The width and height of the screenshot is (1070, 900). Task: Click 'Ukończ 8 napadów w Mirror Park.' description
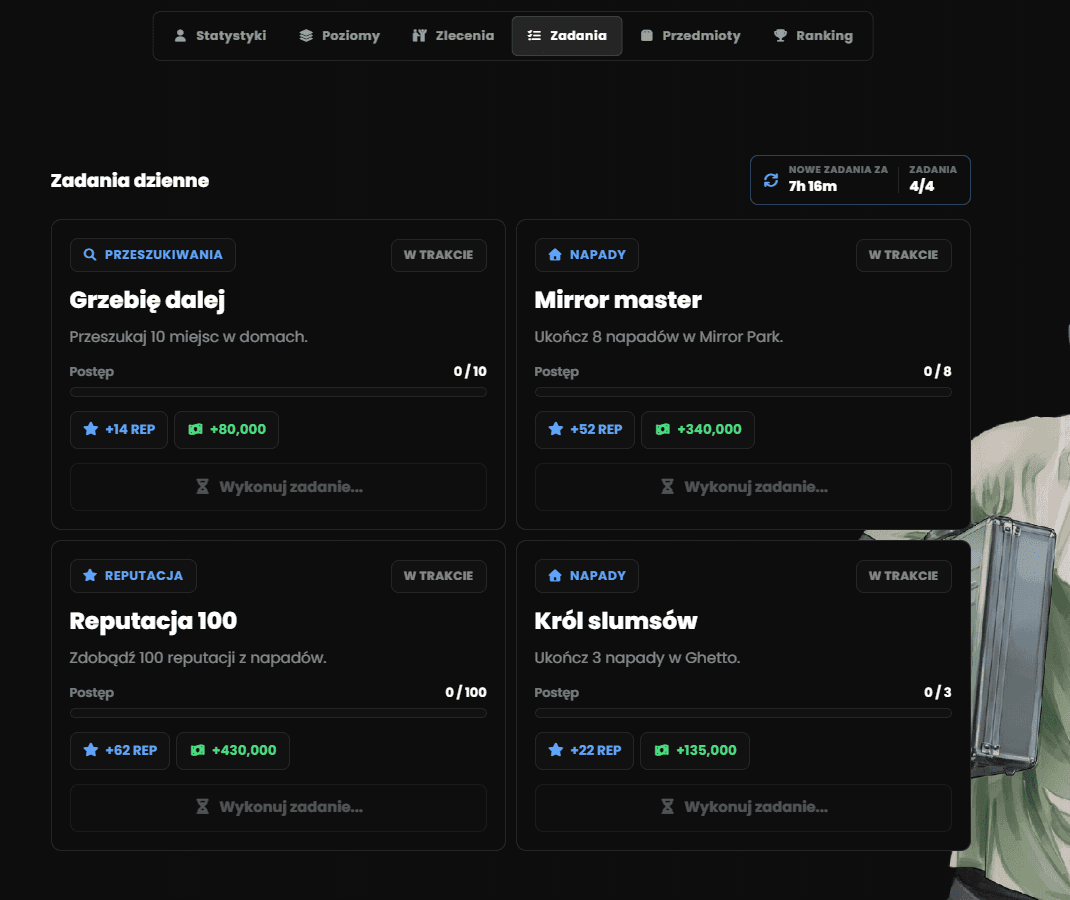tap(659, 337)
